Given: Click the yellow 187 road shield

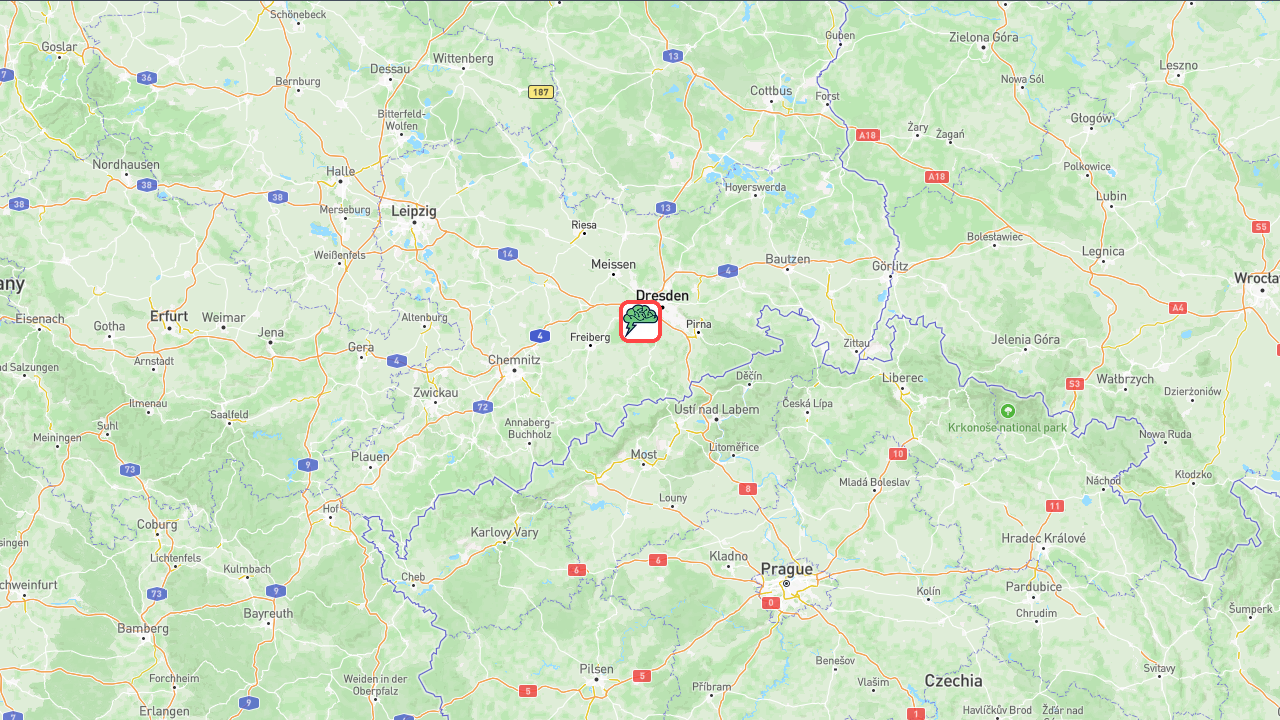Looking at the screenshot, I should (541, 92).
